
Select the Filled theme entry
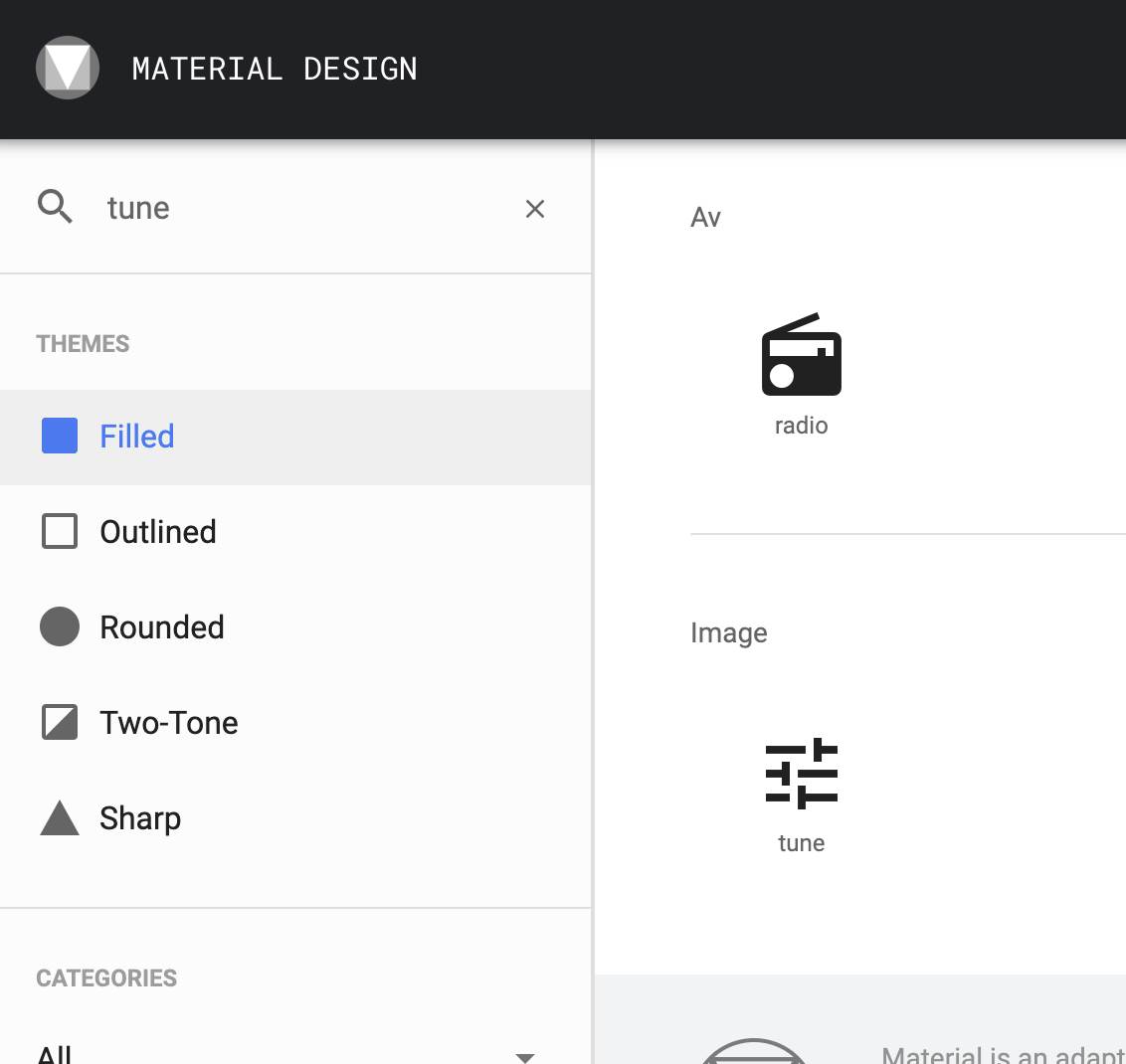(x=136, y=436)
